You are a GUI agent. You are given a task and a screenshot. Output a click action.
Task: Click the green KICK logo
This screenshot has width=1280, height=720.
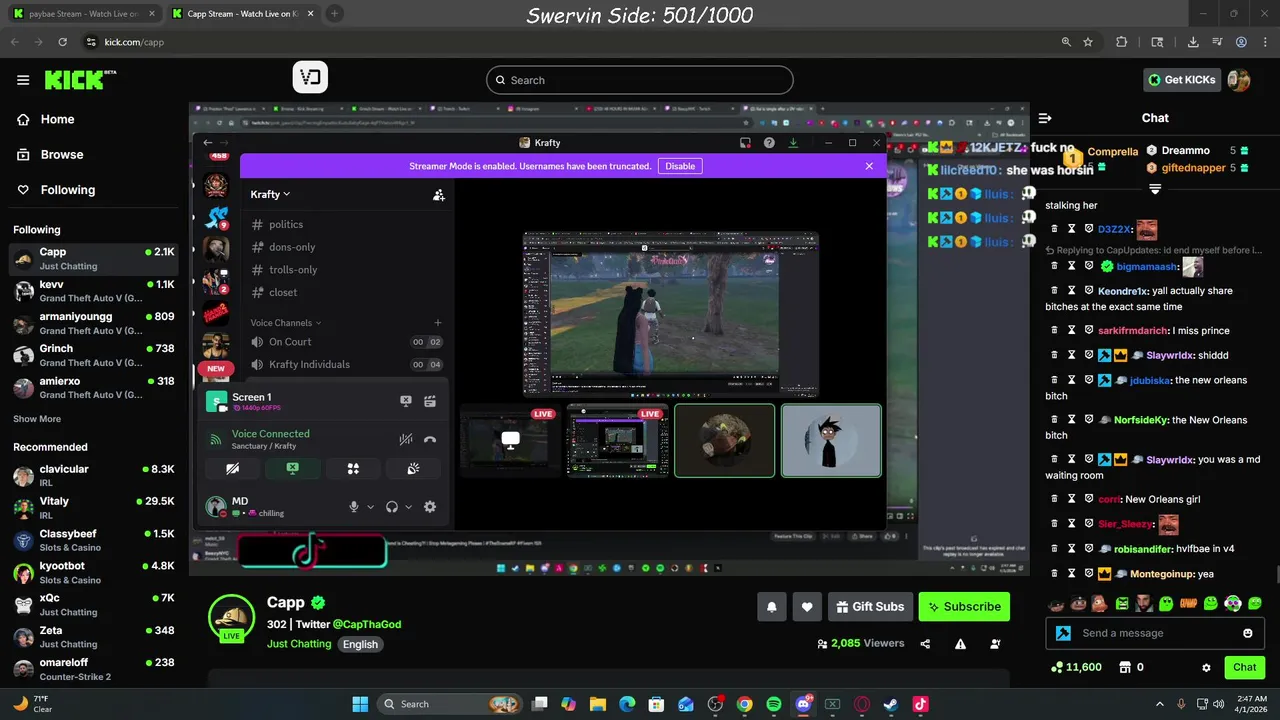click(x=79, y=79)
